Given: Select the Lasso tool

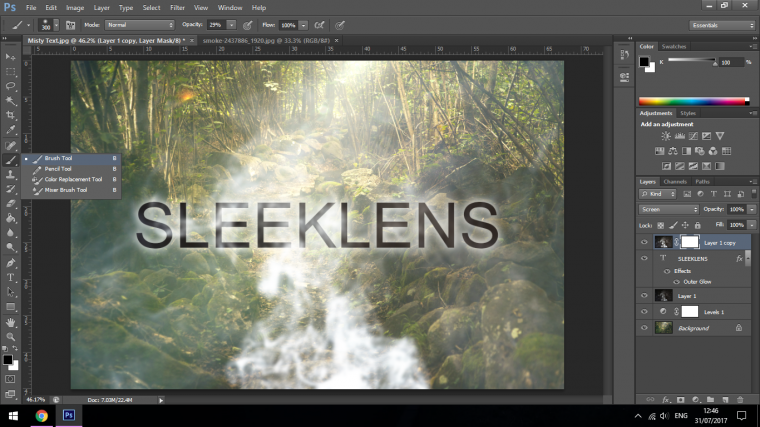Looking at the screenshot, I should 10,86.
